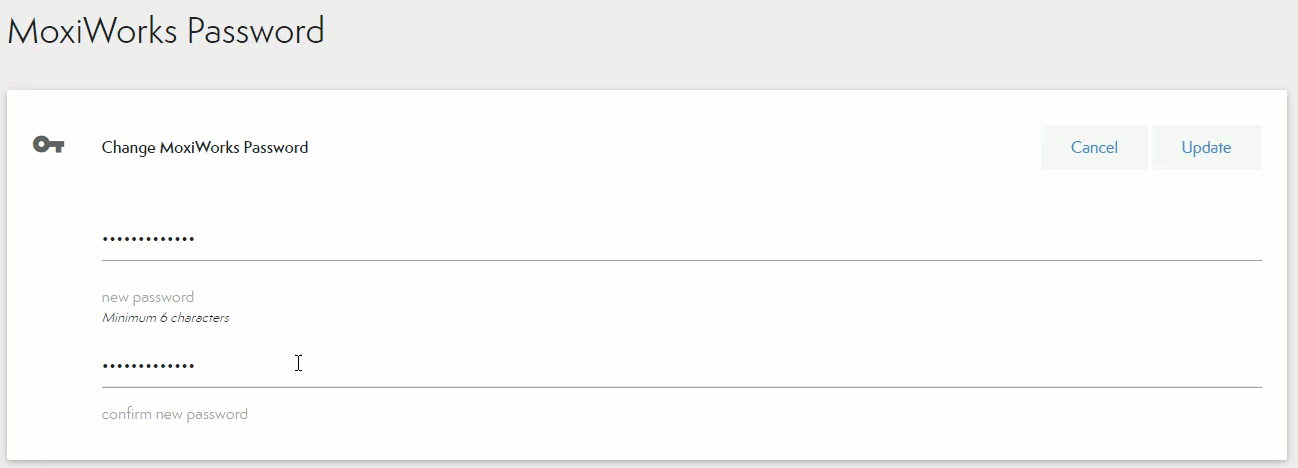Click the word "characters" in the hint text

pyautogui.click(x=200, y=318)
